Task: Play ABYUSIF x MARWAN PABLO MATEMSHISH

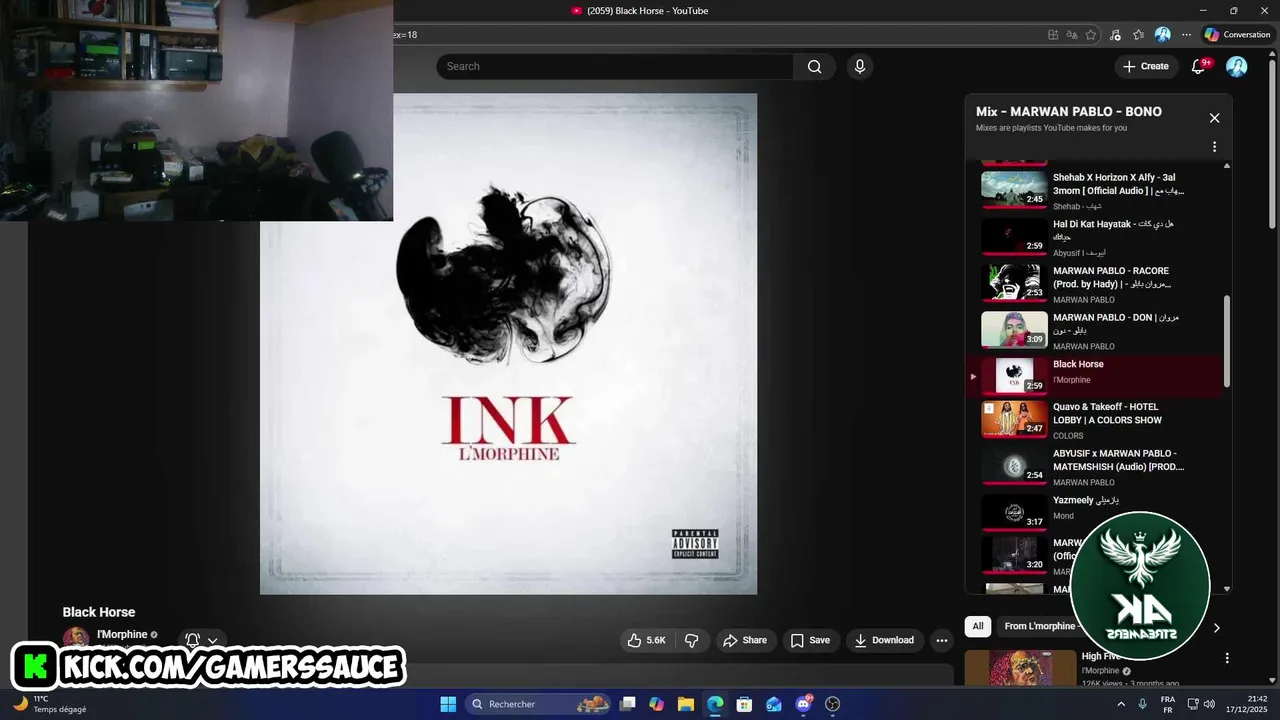Action: [1095, 467]
